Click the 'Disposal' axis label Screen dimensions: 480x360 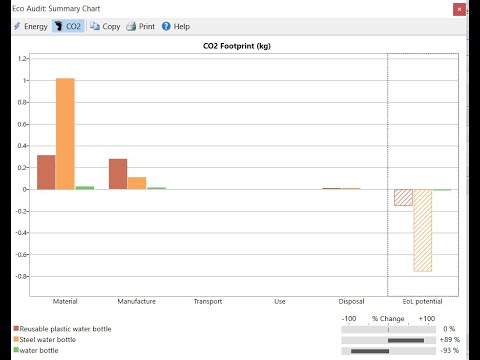[351, 301]
